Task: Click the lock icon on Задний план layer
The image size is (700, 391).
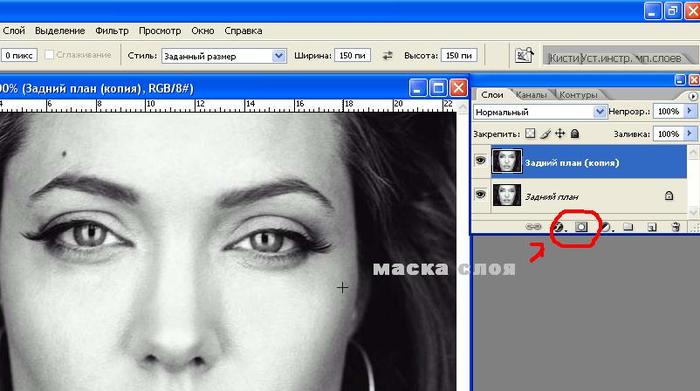Action: coord(669,196)
